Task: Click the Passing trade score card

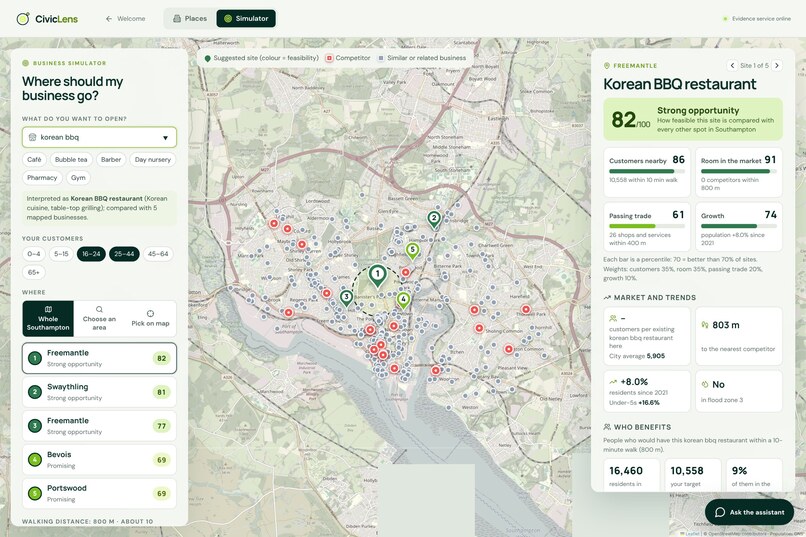Action: click(x=647, y=227)
